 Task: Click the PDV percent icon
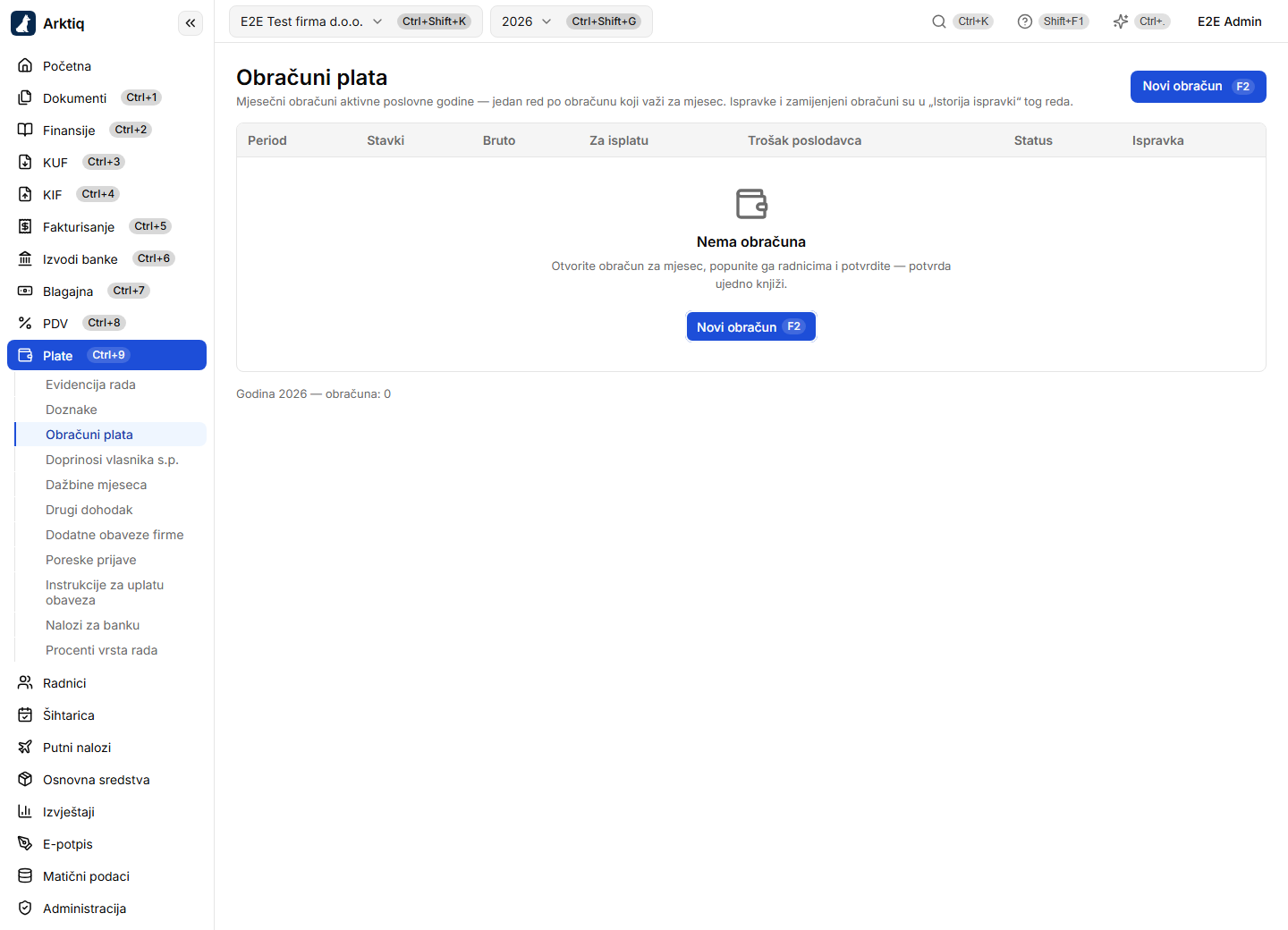(x=25, y=323)
